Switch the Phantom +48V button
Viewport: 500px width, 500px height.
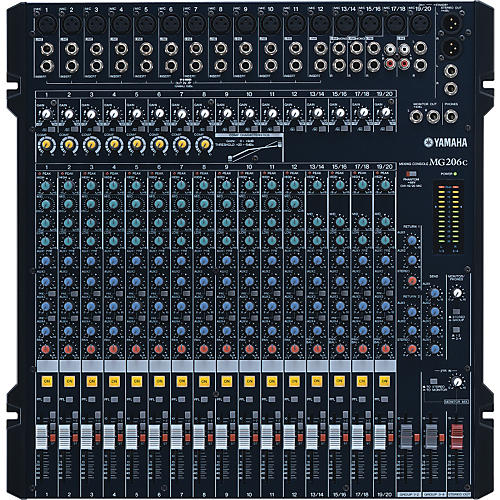(411, 174)
